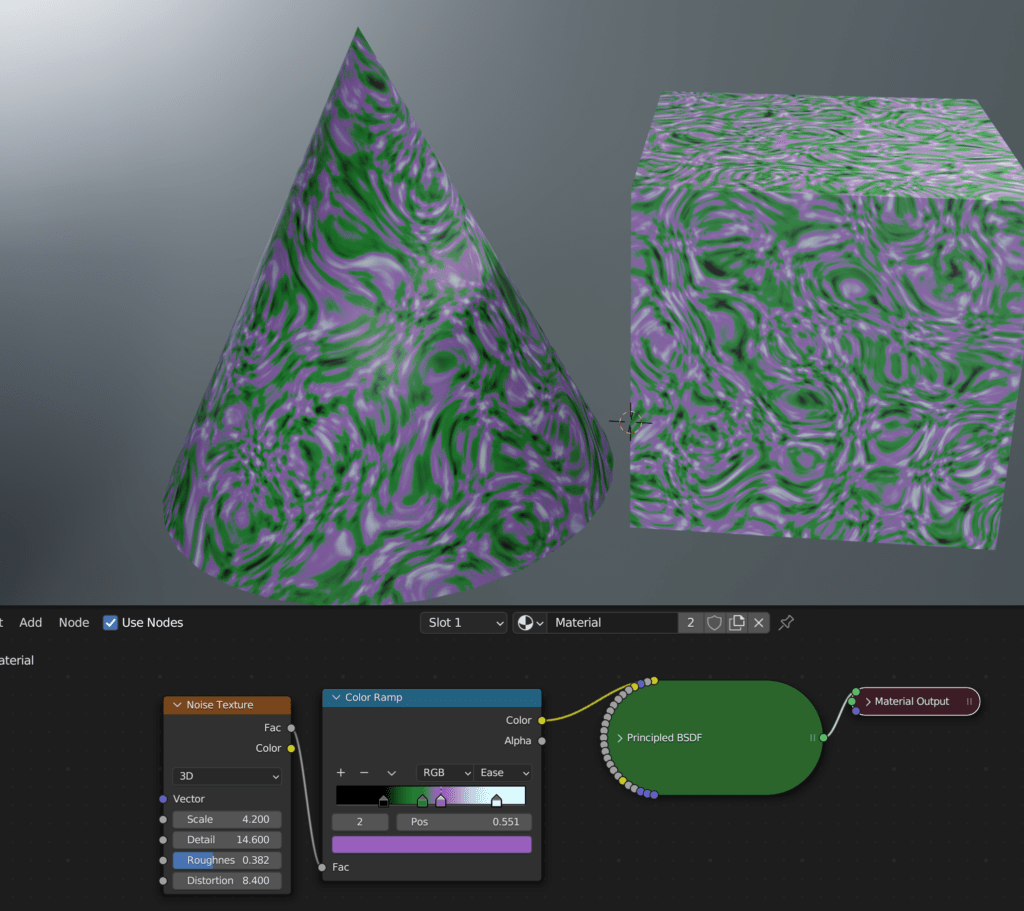
Task: Toggle the Use Nodes checkbox
Action: click(111, 622)
